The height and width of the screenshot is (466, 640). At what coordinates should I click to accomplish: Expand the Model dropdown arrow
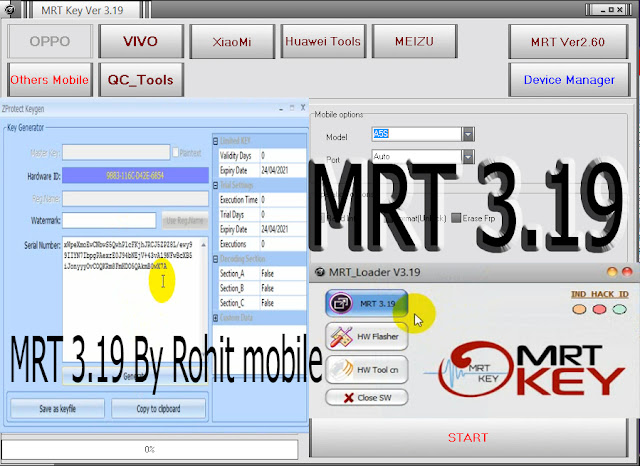click(468, 134)
